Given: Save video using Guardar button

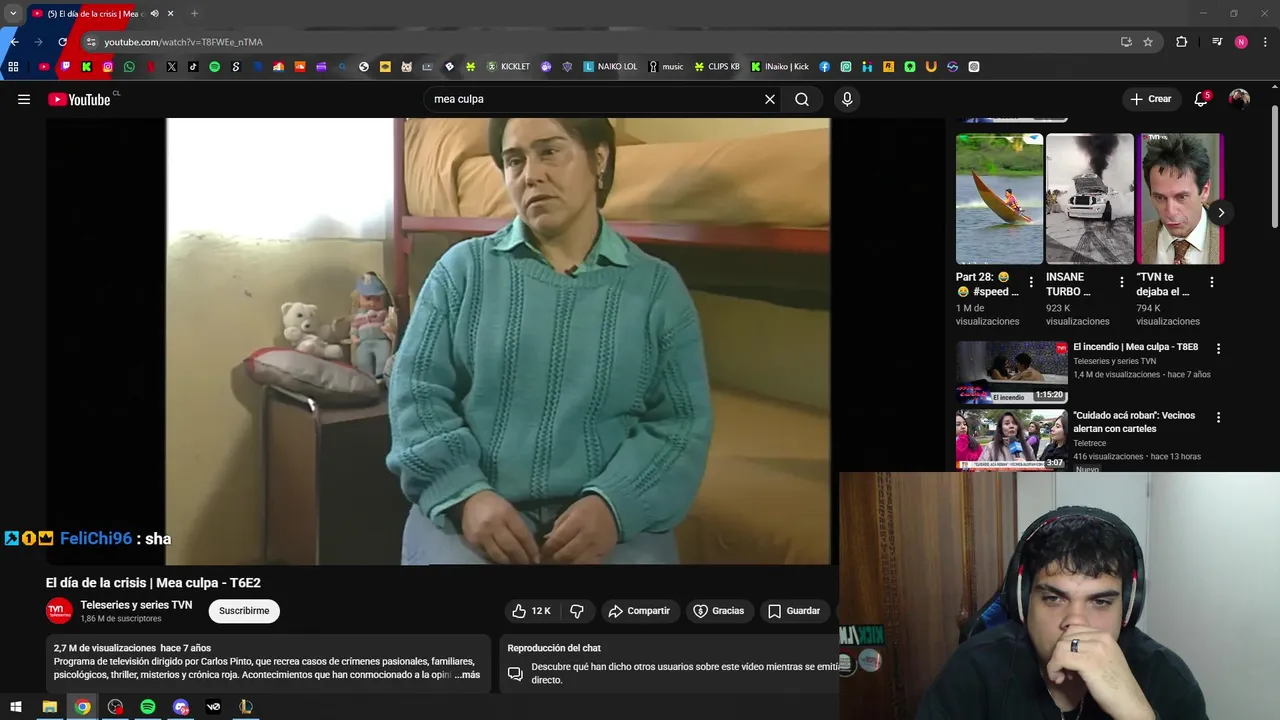Looking at the screenshot, I should click(794, 611).
